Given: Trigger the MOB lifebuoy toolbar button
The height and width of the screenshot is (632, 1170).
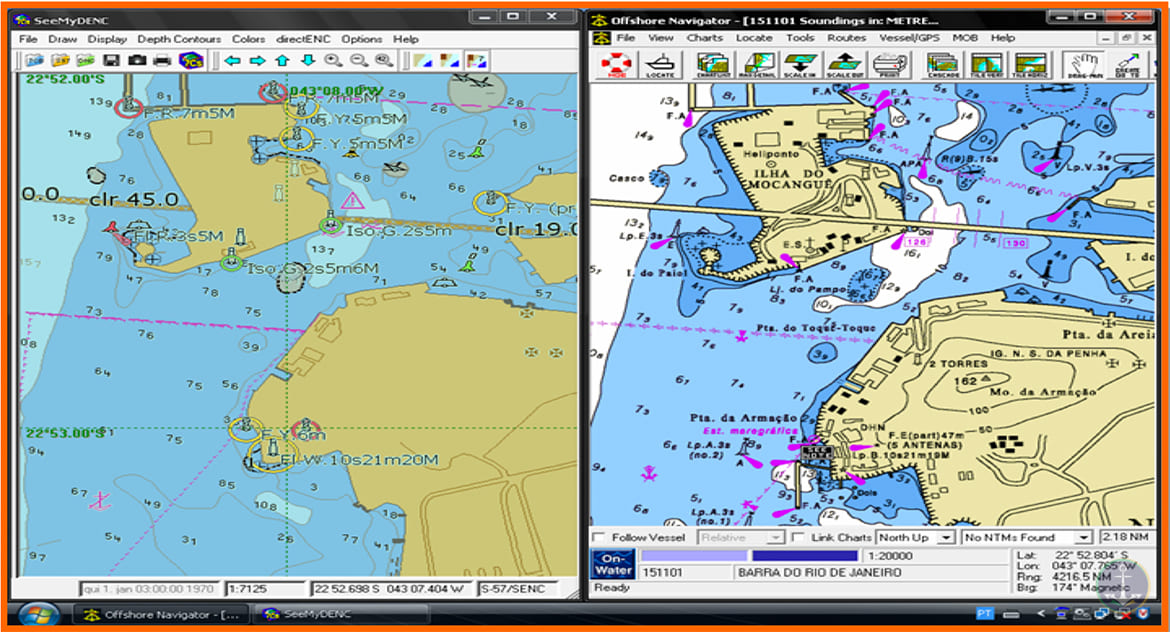Looking at the screenshot, I should tap(617, 65).
